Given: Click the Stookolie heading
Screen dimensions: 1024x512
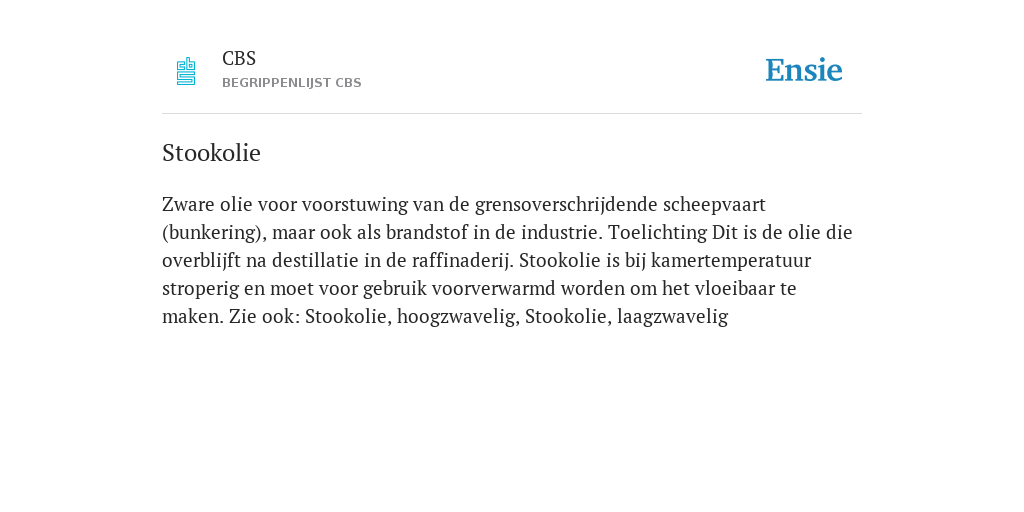Looking at the screenshot, I should [x=211, y=153].
